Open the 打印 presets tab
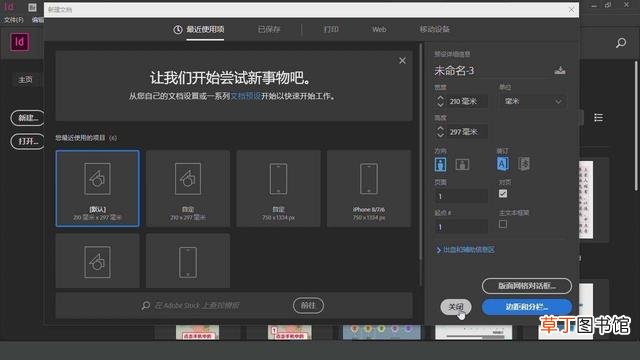 point(331,29)
